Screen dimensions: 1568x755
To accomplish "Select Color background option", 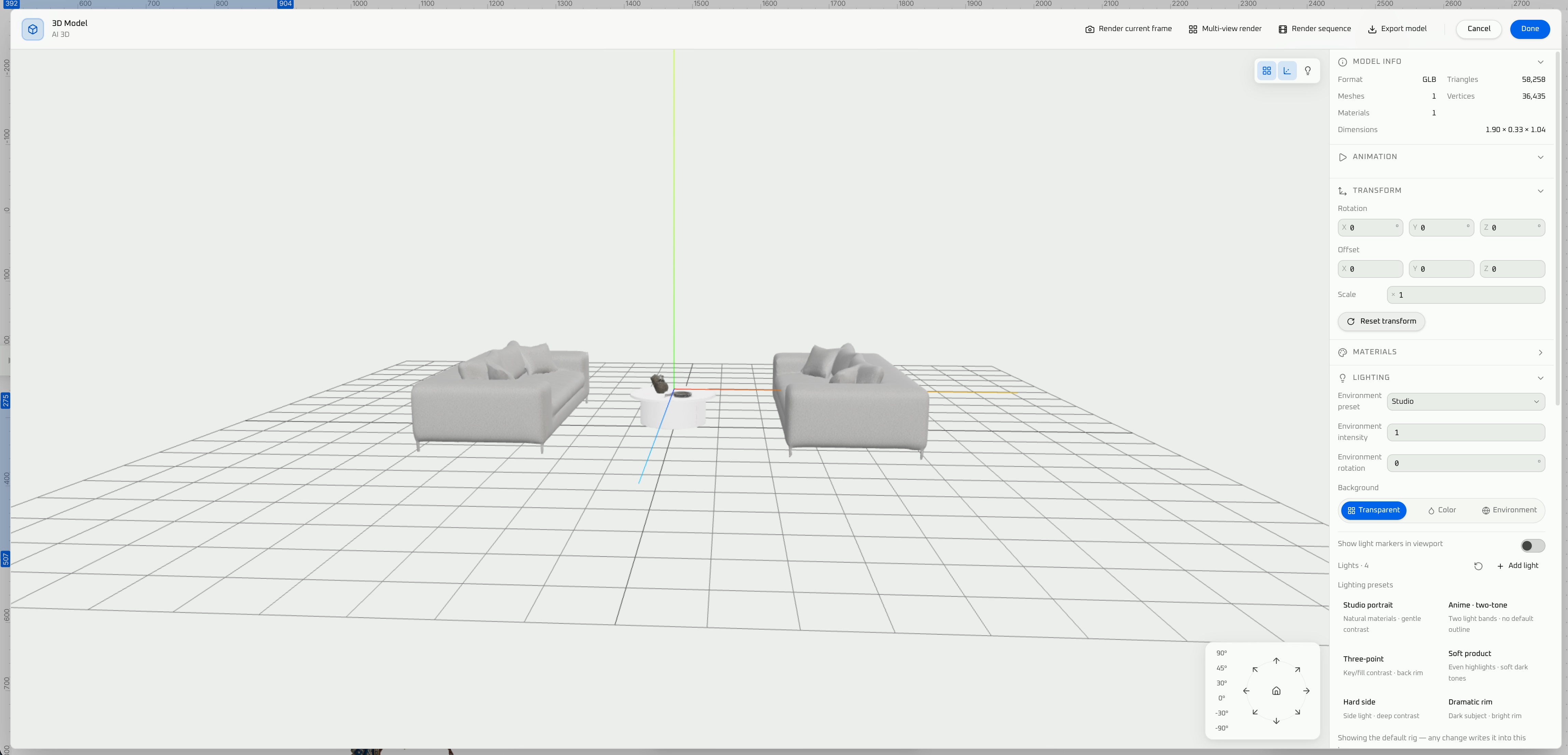I will tap(1442, 510).
